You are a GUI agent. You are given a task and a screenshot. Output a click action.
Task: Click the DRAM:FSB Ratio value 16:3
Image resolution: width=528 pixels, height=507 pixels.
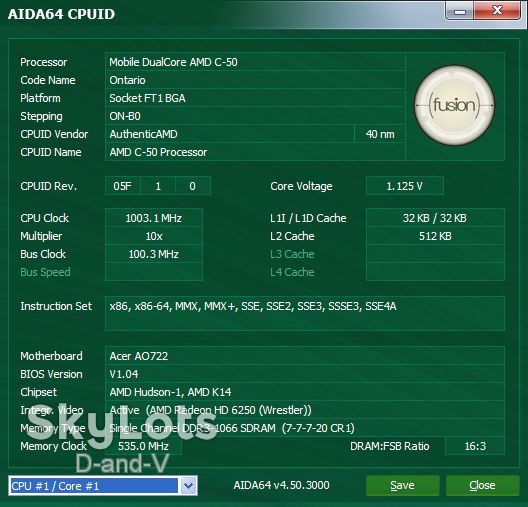pos(475,446)
